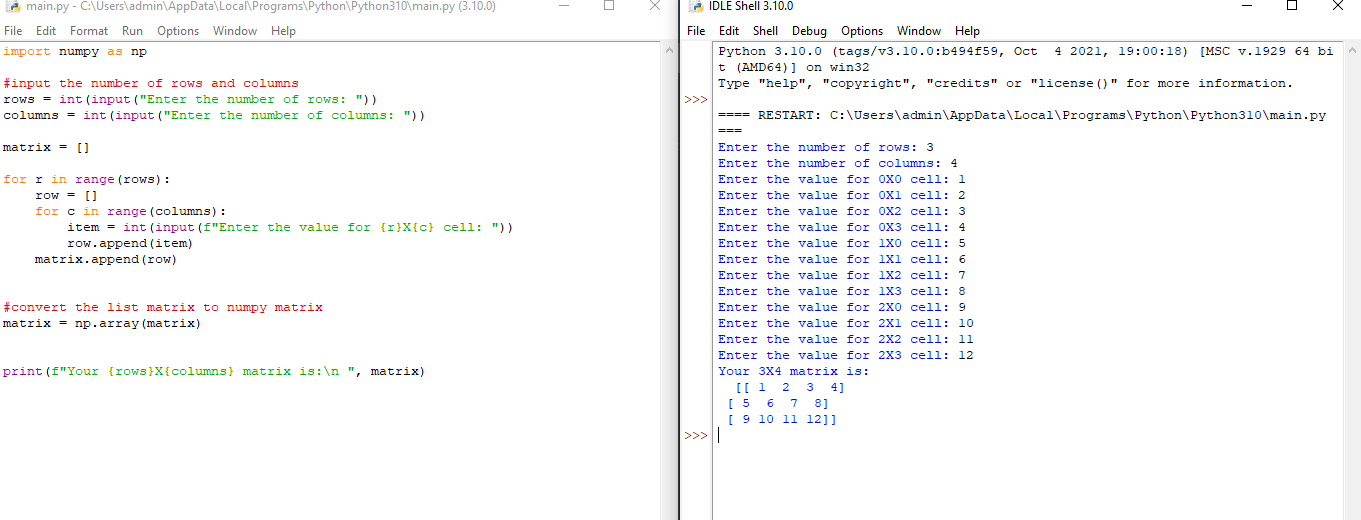This screenshot has height=520, width=1361.
Task: Click the editor scrollbar up arrow
Action: tap(669, 50)
